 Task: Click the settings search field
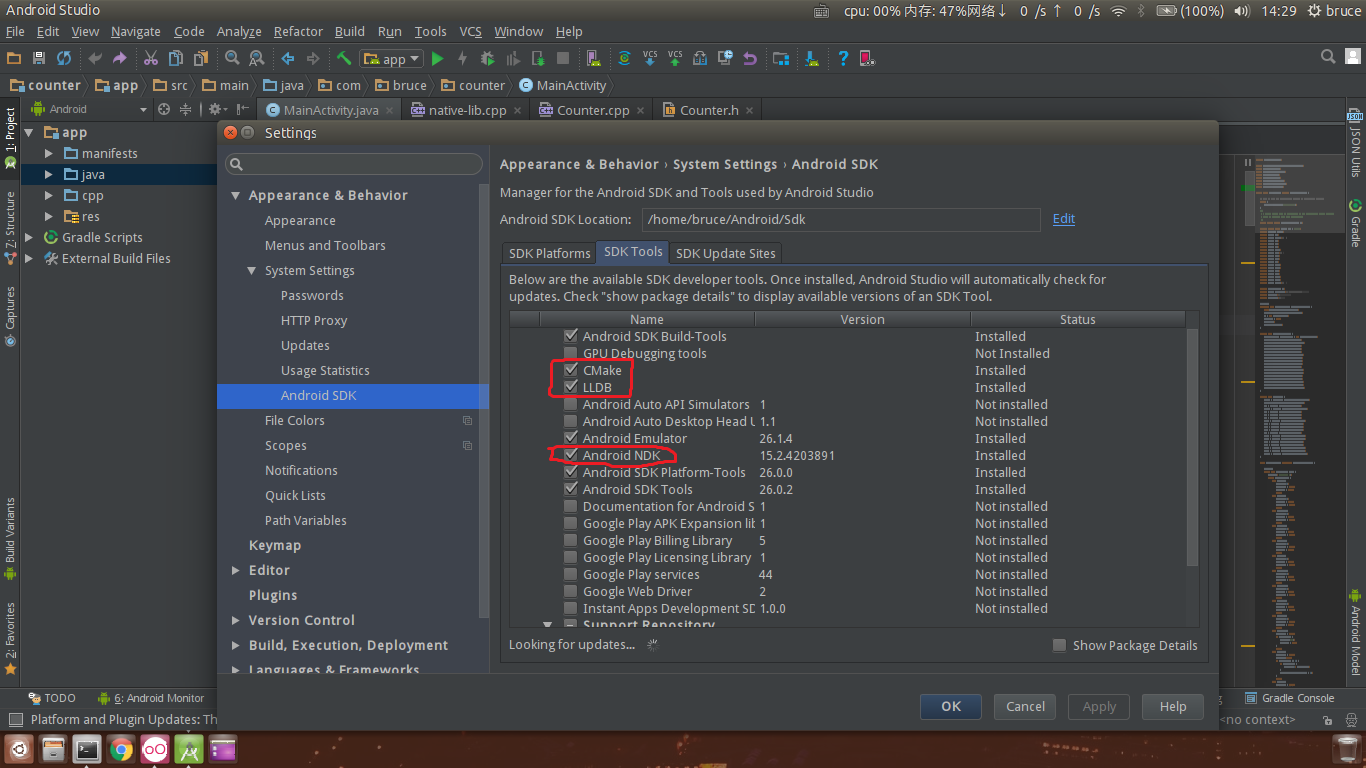(x=353, y=164)
